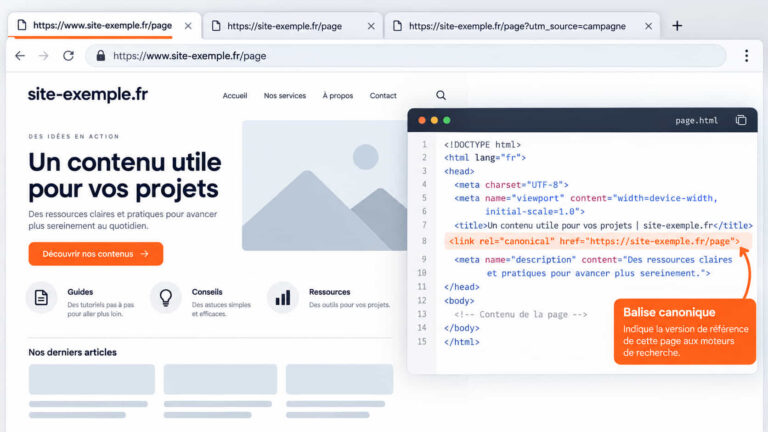Click the Ressources bar chart icon

click(x=283, y=297)
